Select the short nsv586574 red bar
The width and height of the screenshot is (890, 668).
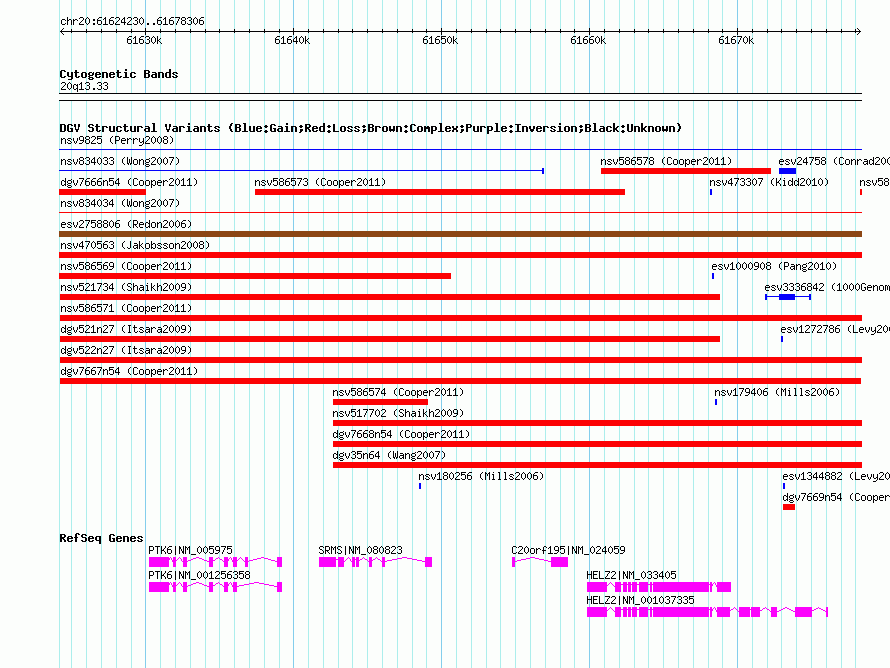coord(351,402)
